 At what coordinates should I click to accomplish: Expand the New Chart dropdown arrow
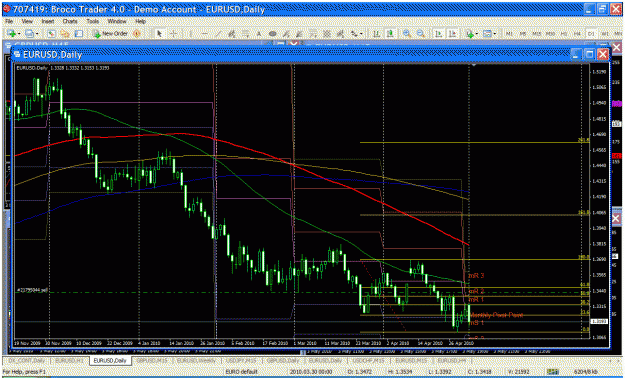tap(19, 34)
